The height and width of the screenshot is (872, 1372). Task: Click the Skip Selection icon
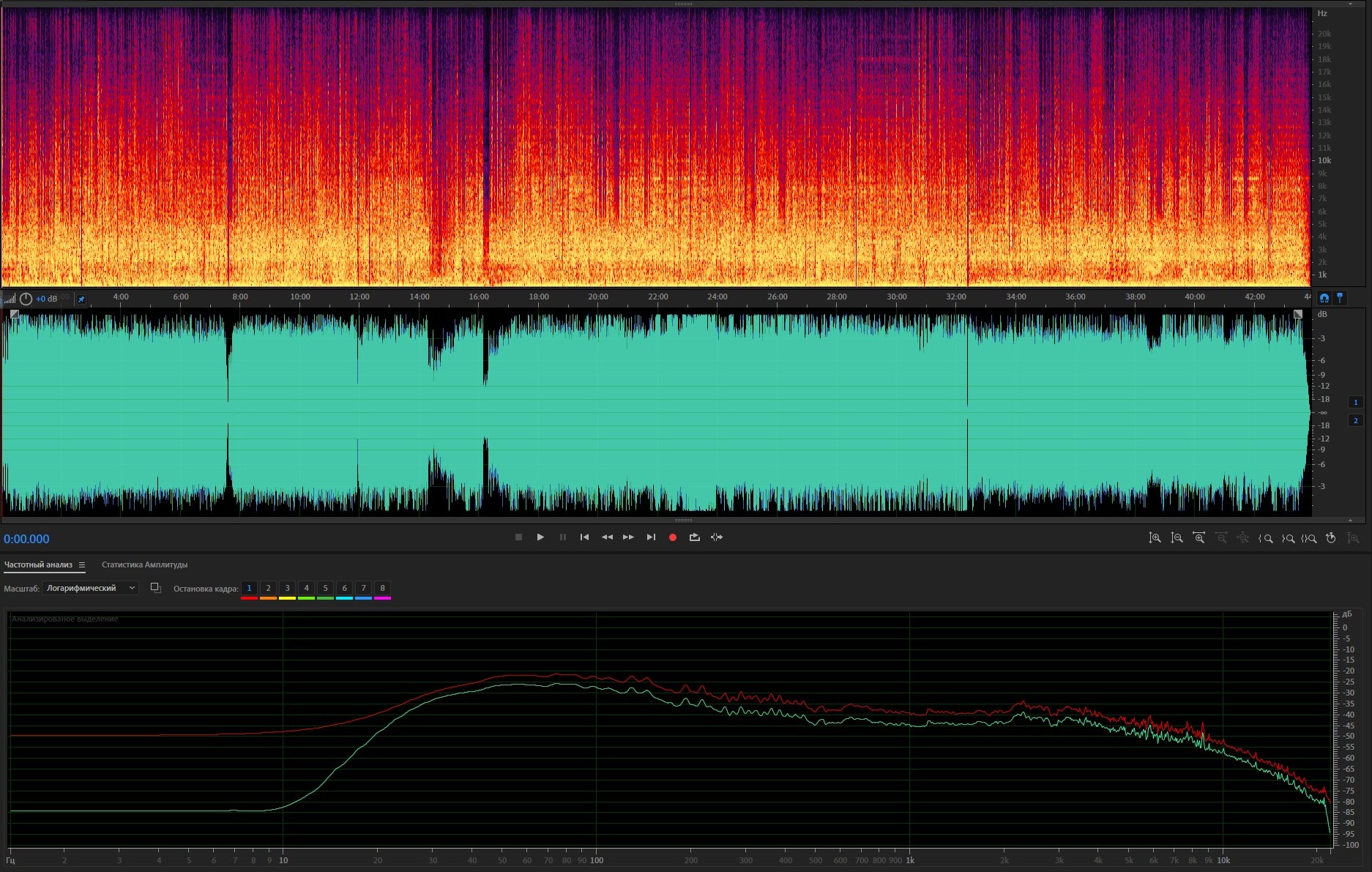coord(717,537)
